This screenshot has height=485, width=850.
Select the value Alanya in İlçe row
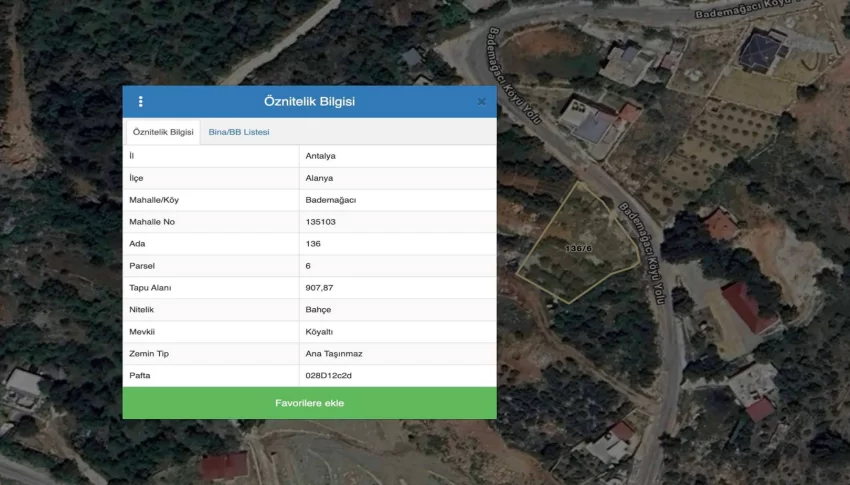(x=319, y=178)
